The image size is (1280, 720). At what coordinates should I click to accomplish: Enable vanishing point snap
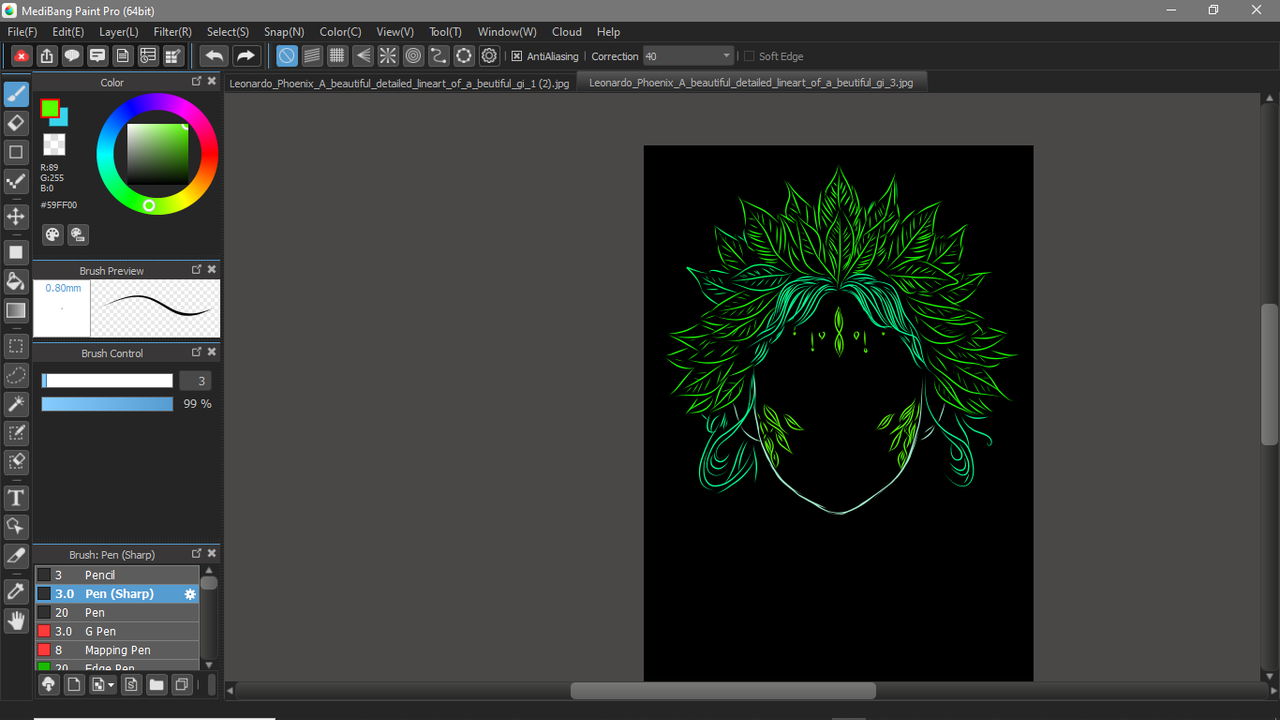tap(363, 56)
